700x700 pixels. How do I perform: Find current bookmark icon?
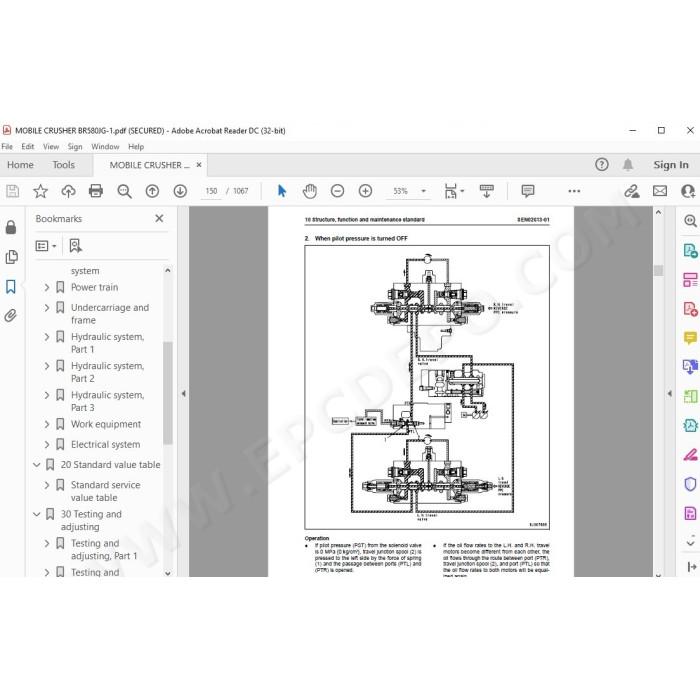pos(75,246)
